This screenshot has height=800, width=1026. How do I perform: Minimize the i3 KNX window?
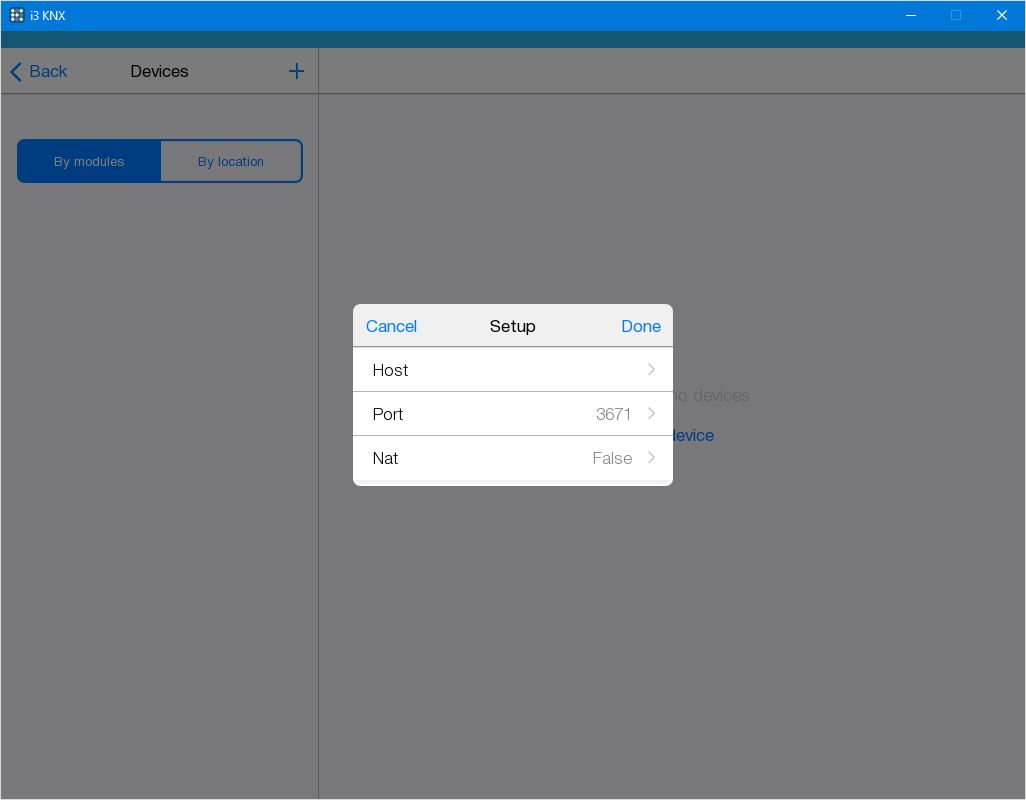click(x=911, y=15)
